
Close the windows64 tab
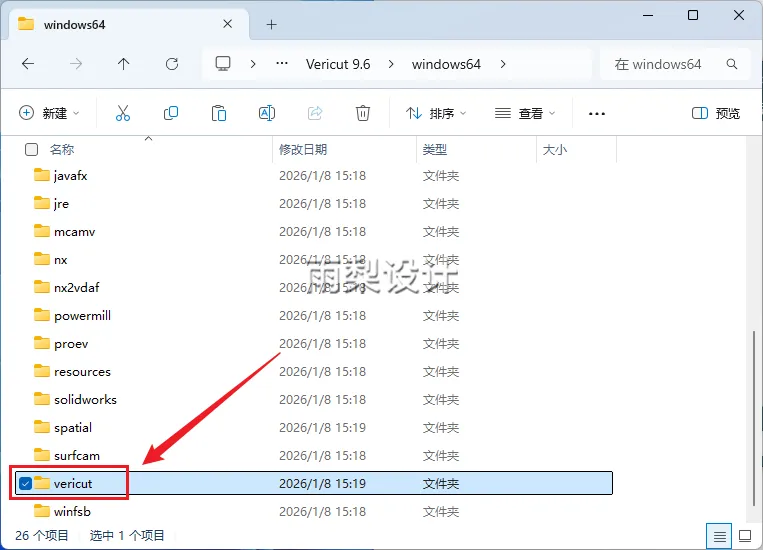click(x=227, y=24)
